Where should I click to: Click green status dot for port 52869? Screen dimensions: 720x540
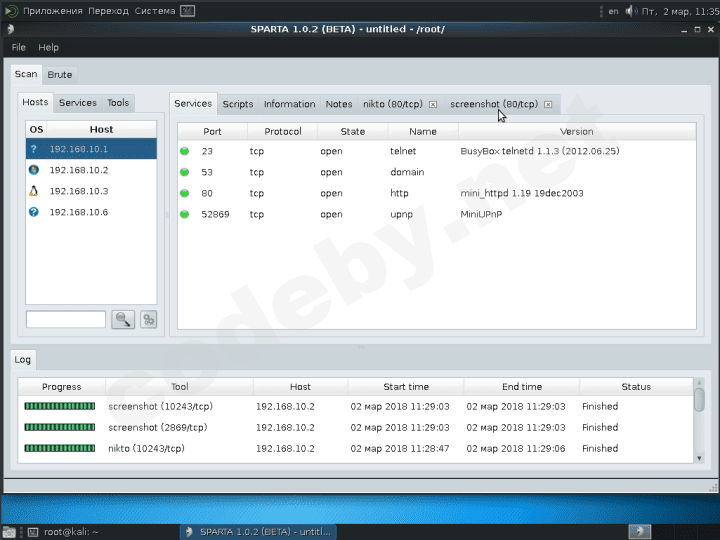click(185, 214)
